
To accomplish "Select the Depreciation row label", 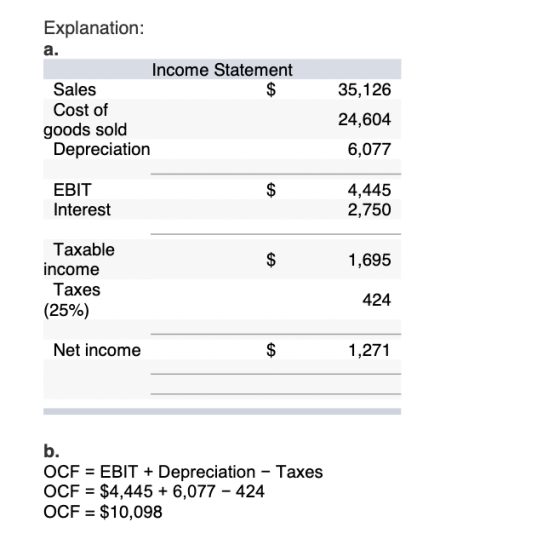I will (101, 149).
